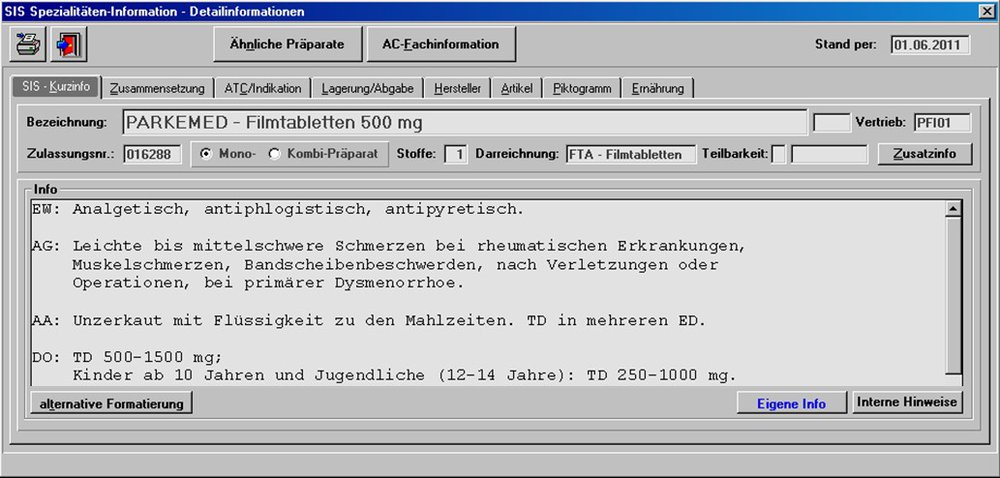This screenshot has width=1000, height=478.
Task: Click the Stoffe count field
Action: [456, 154]
